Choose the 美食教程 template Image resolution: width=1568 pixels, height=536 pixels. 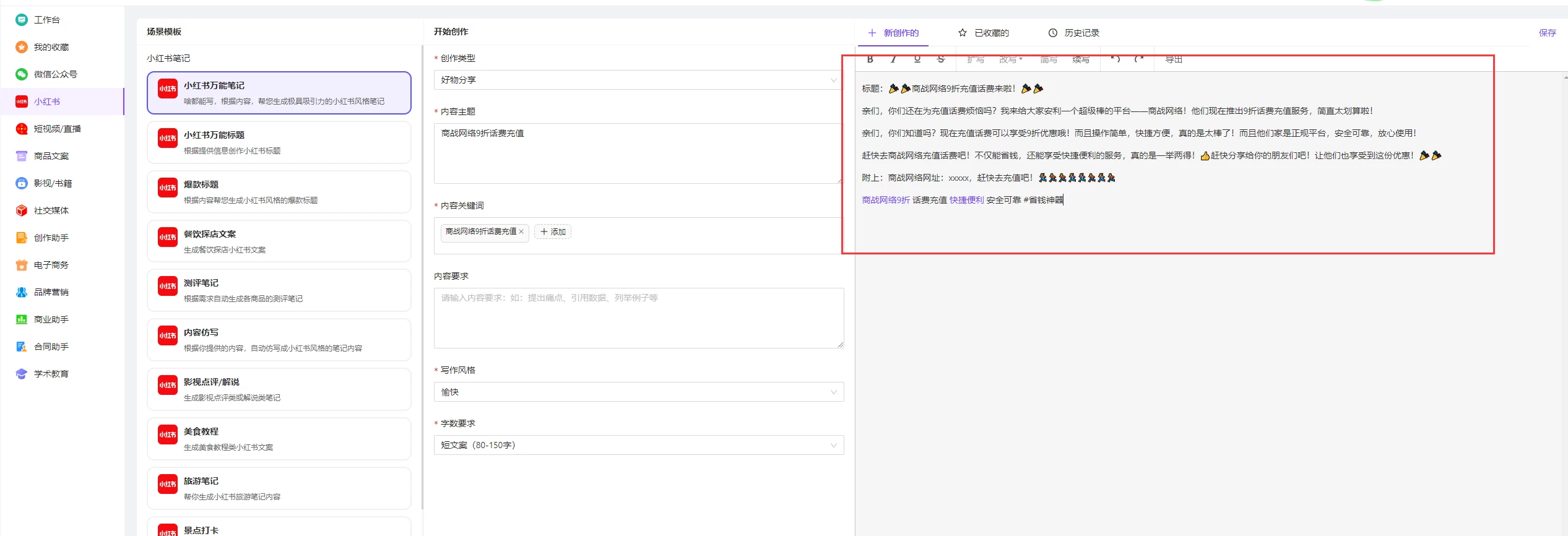[279, 439]
